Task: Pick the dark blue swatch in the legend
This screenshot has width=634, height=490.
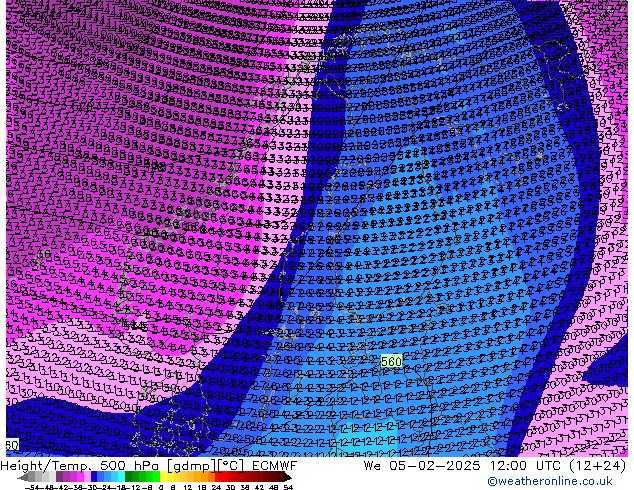Action: 94,478
